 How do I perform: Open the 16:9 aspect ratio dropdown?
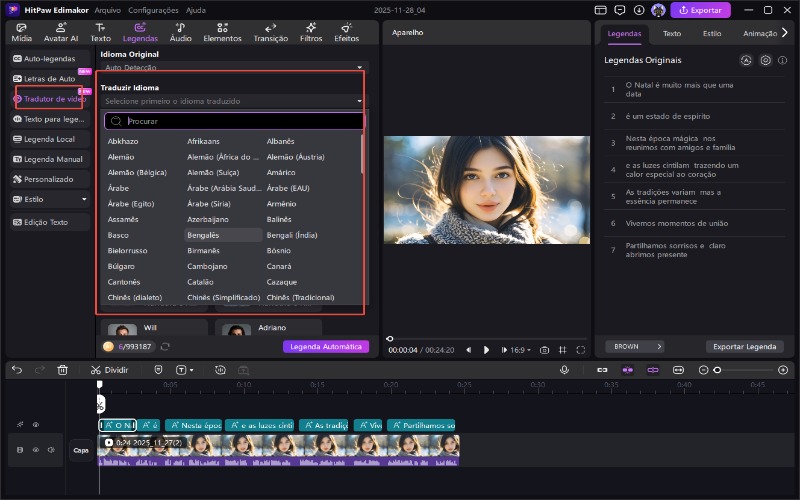pyautogui.click(x=518, y=350)
